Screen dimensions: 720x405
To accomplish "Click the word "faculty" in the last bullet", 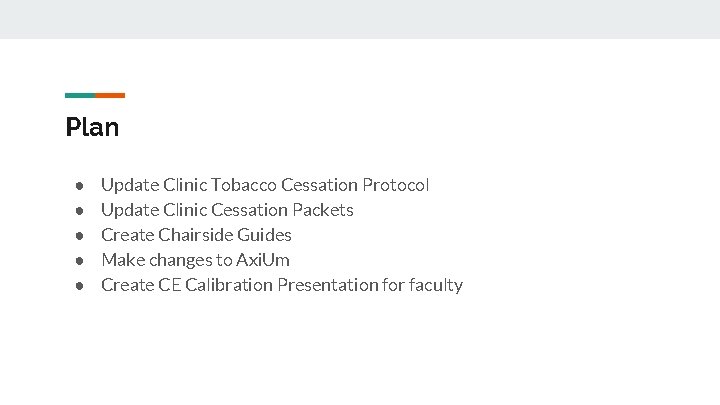I will click(x=435, y=285).
